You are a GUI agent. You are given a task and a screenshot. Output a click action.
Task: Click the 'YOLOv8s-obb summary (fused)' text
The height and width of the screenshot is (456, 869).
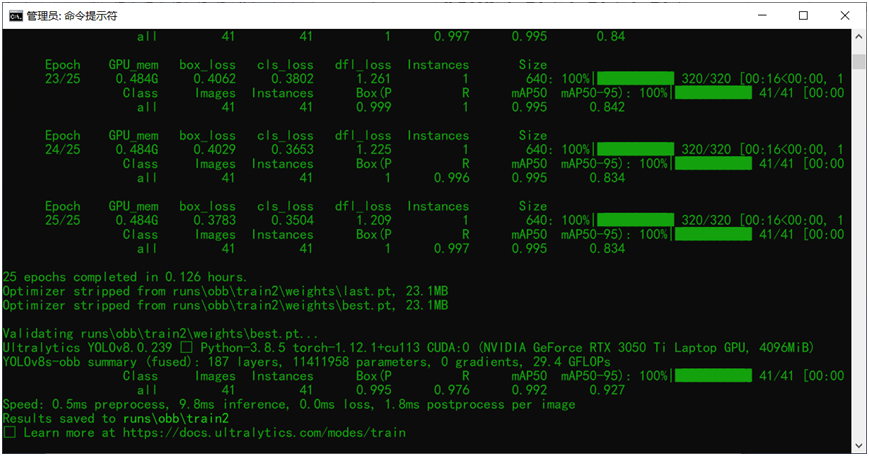click(97, 362)
